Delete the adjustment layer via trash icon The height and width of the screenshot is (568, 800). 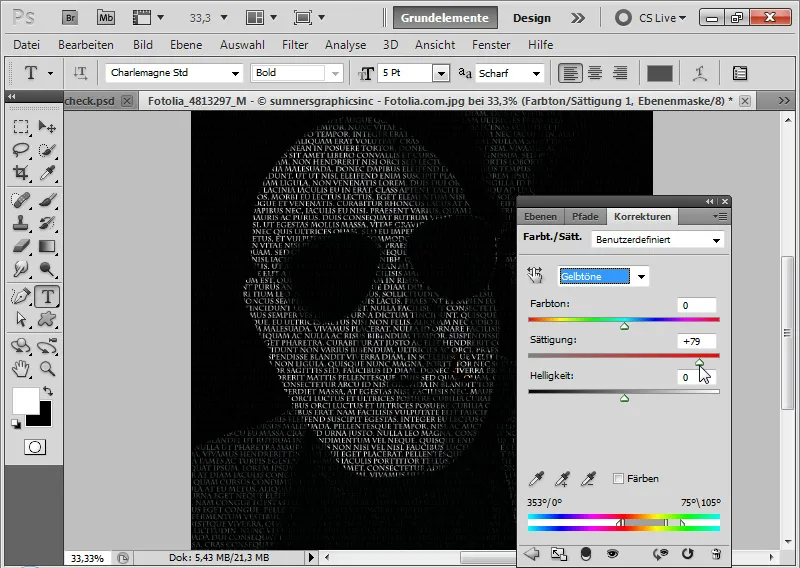coord(716,554)
